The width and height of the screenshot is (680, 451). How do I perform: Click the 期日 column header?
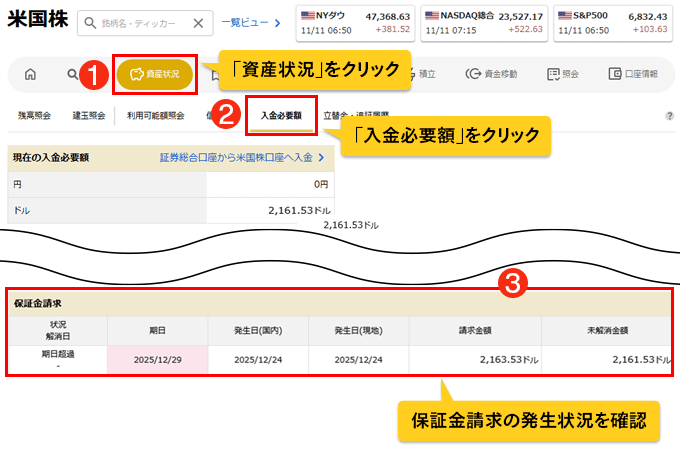click(x=157, y=330)
